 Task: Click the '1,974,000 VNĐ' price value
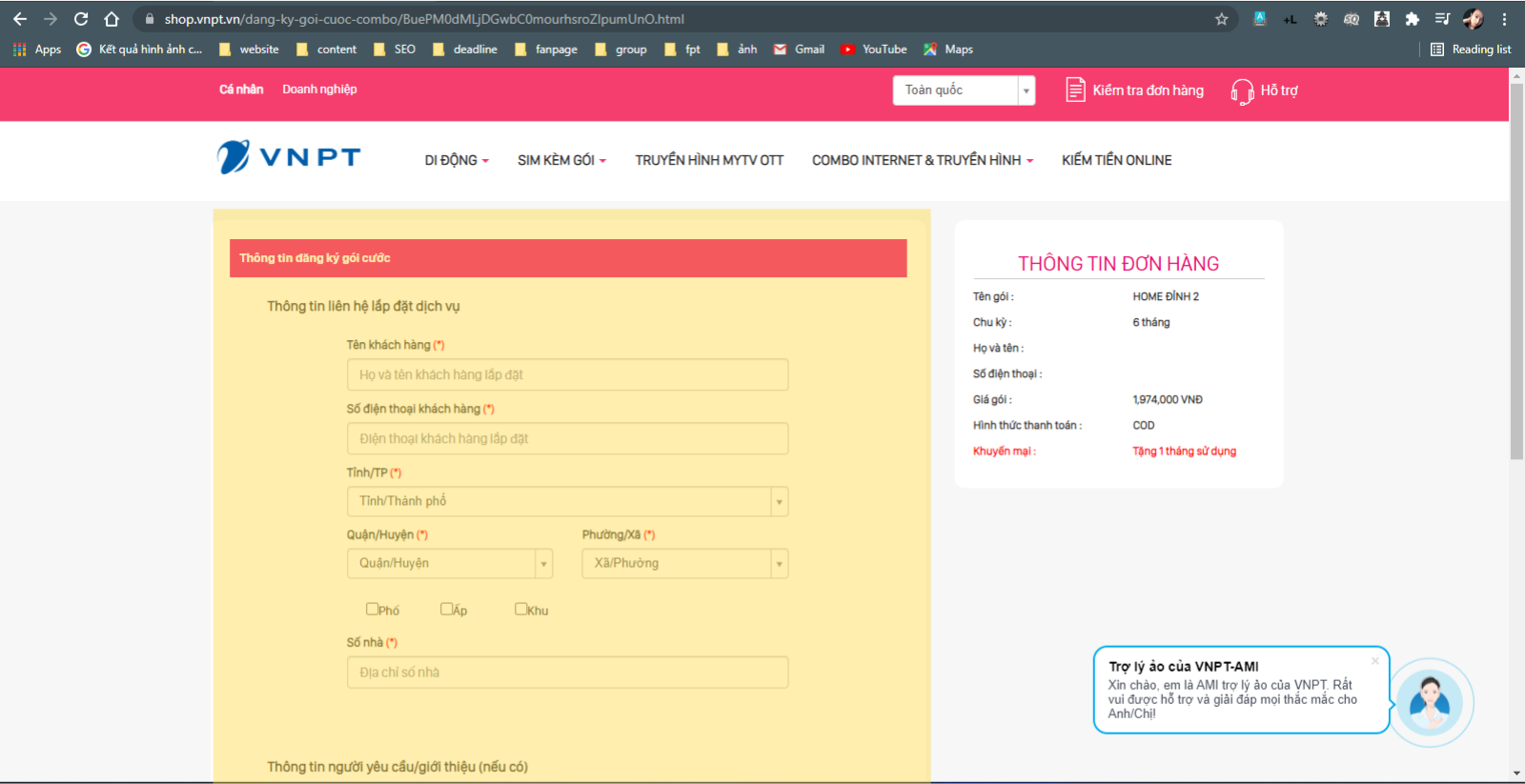tap(1168, 400)
